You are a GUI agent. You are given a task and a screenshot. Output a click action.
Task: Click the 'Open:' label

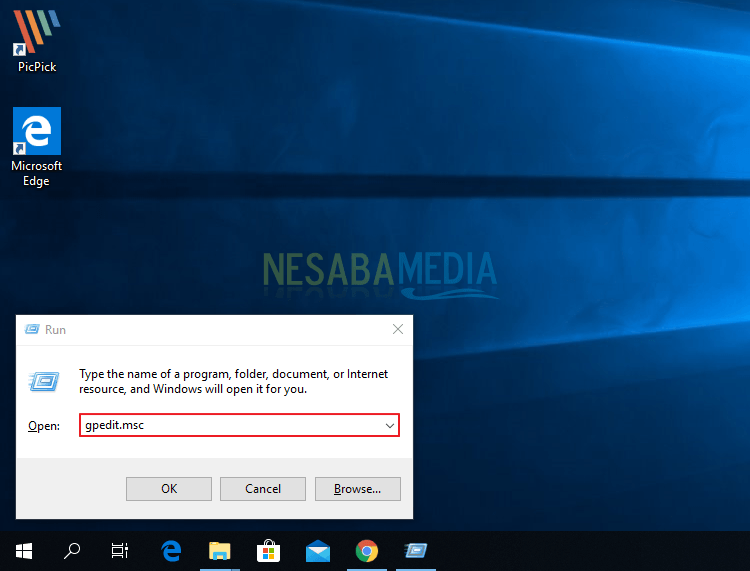[x=44, y=426]
